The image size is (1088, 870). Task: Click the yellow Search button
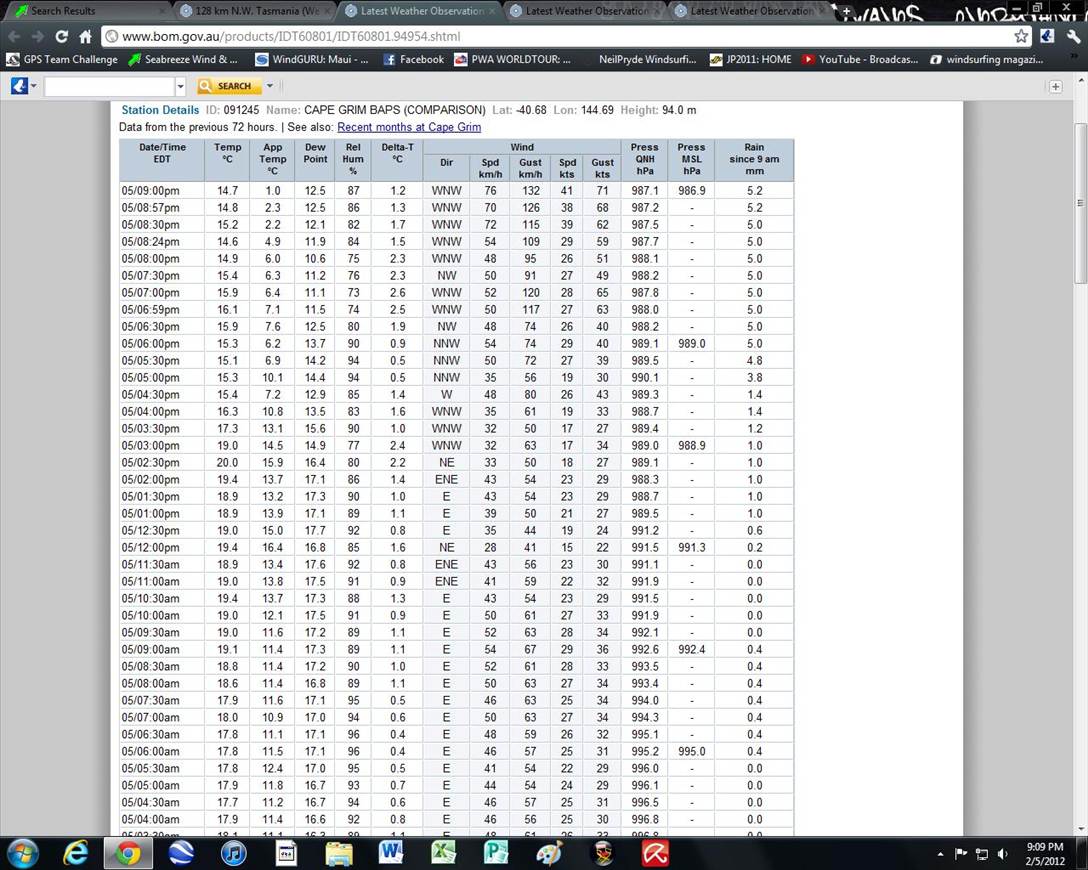(x=229, y=86)
